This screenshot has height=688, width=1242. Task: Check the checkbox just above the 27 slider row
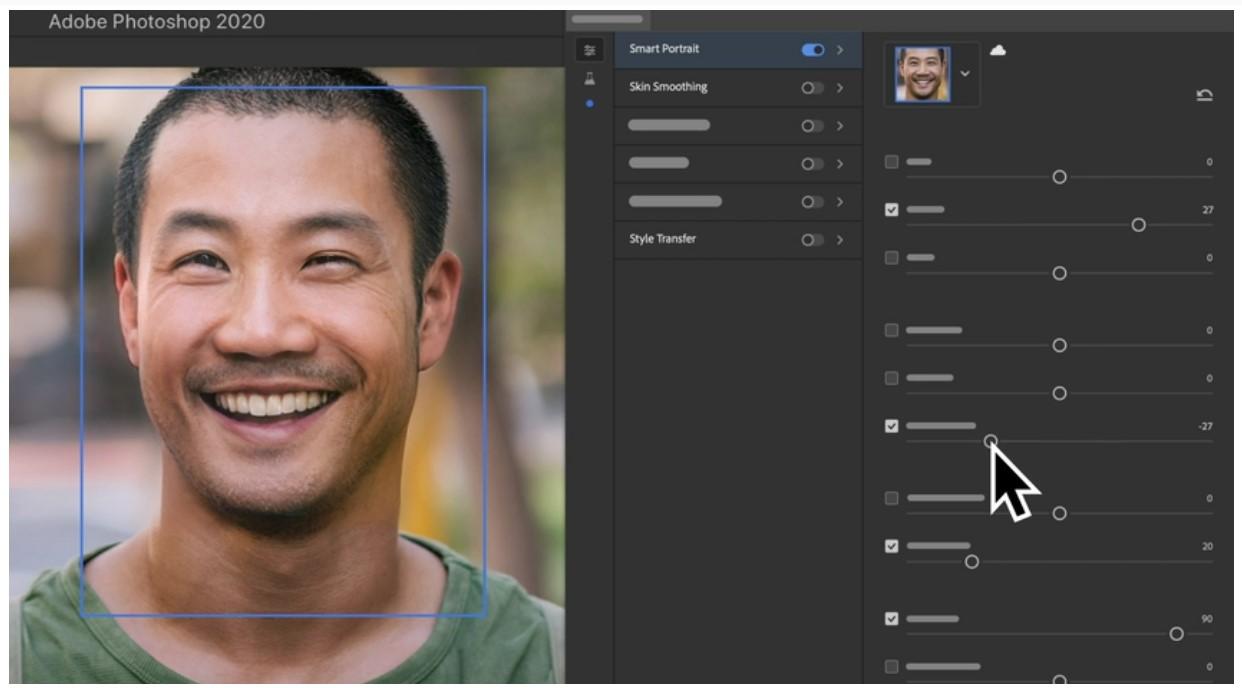coord(892,162)
